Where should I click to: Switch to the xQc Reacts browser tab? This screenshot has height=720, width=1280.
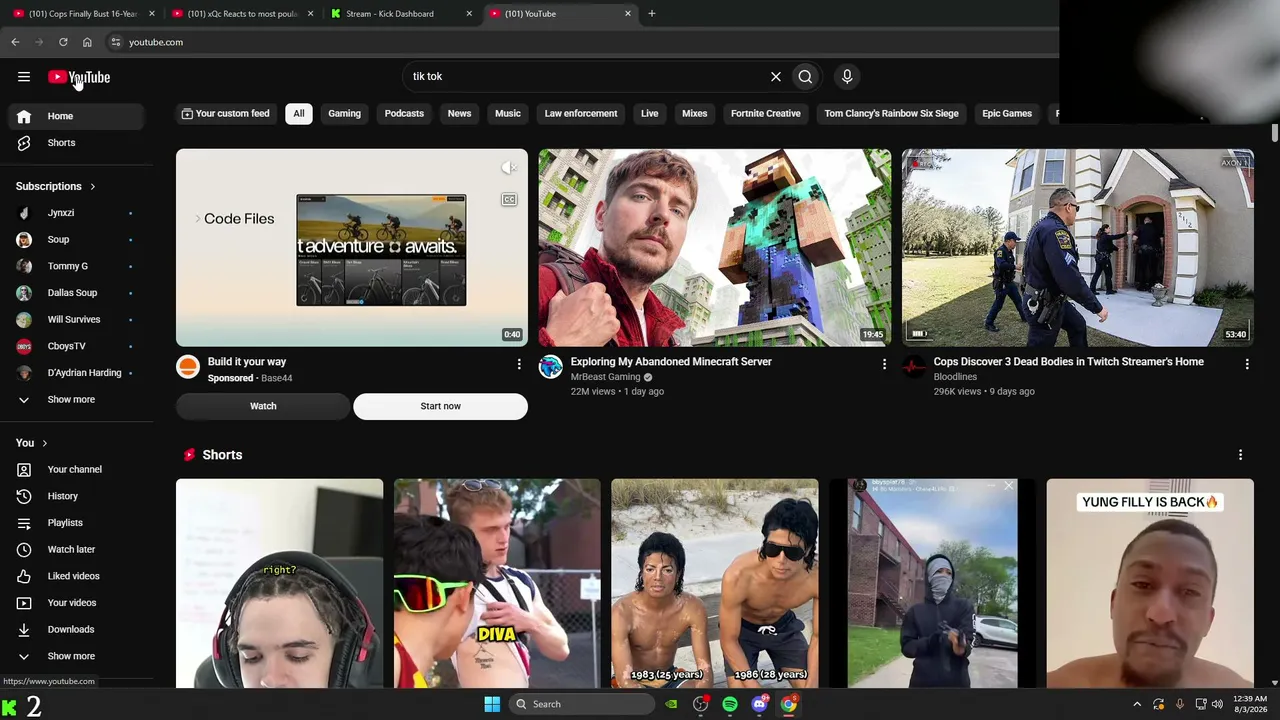tap(243, 14)
